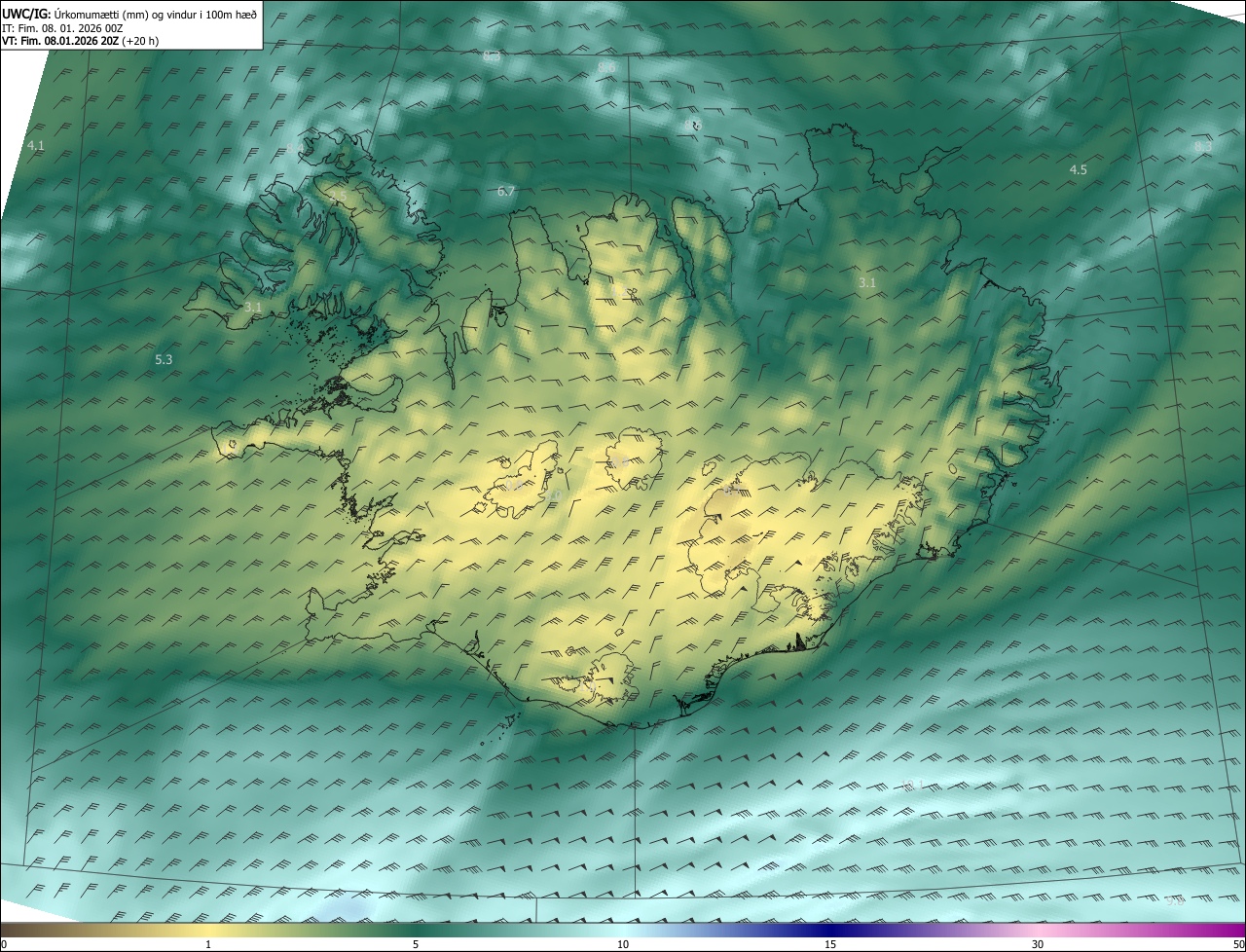Click the '1' tick on the colorbar
The height and width of the screenshot is (952, 1246).
(208, 944)
